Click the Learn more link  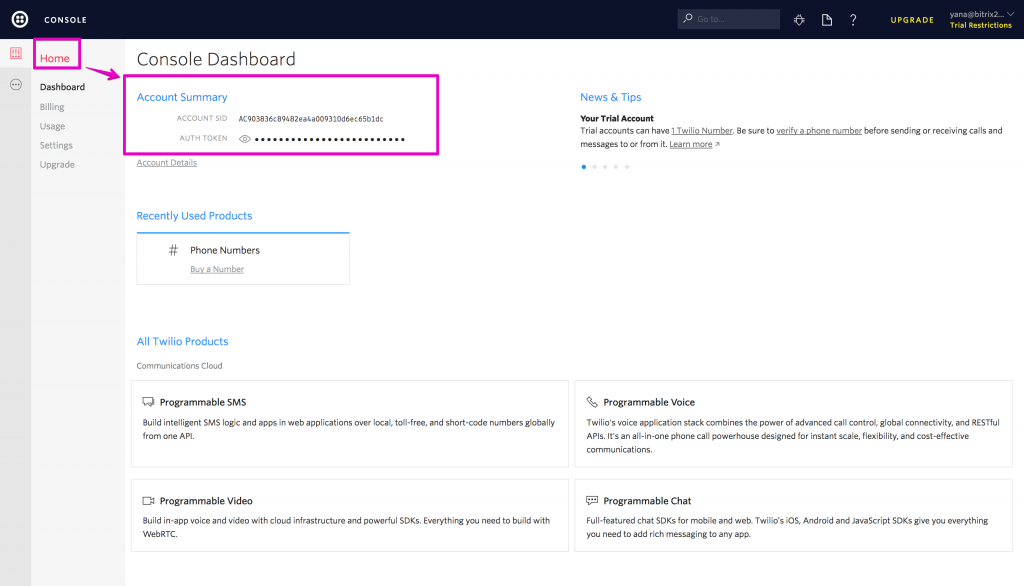point(690,144)
